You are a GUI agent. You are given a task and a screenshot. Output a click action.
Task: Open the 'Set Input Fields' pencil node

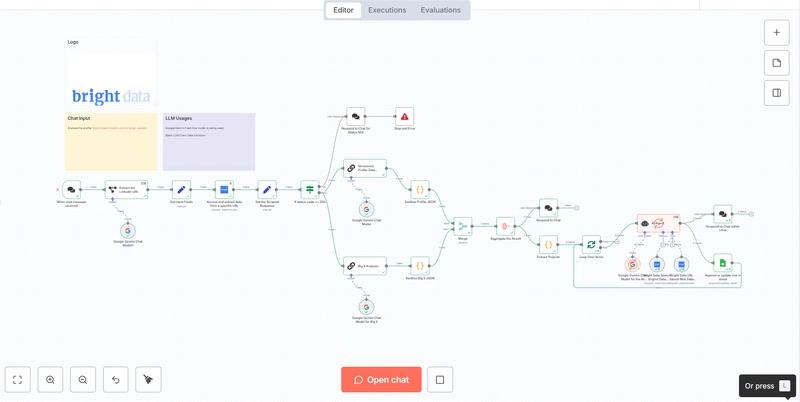coord(181,189)
